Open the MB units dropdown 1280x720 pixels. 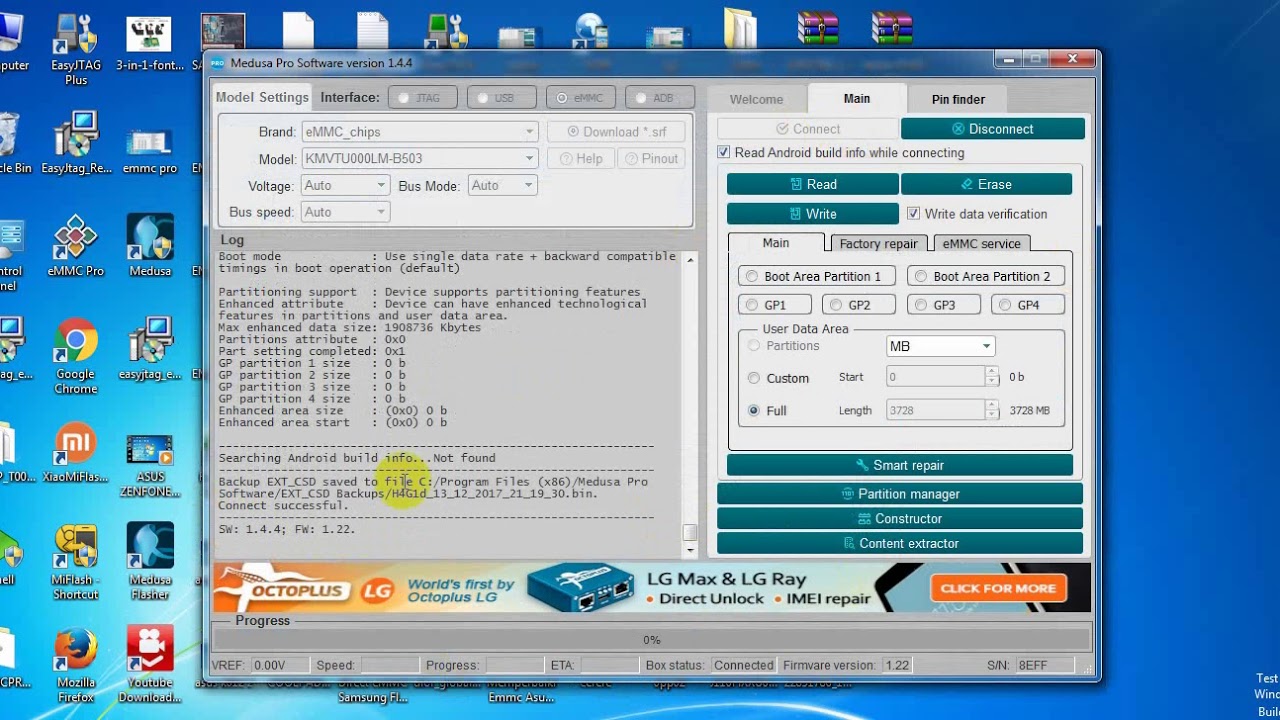(940, 346)
